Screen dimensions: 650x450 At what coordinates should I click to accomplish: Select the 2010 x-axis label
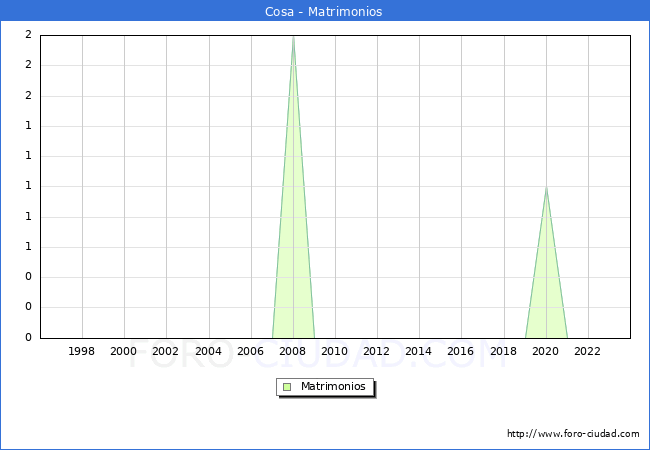point(335,351)
